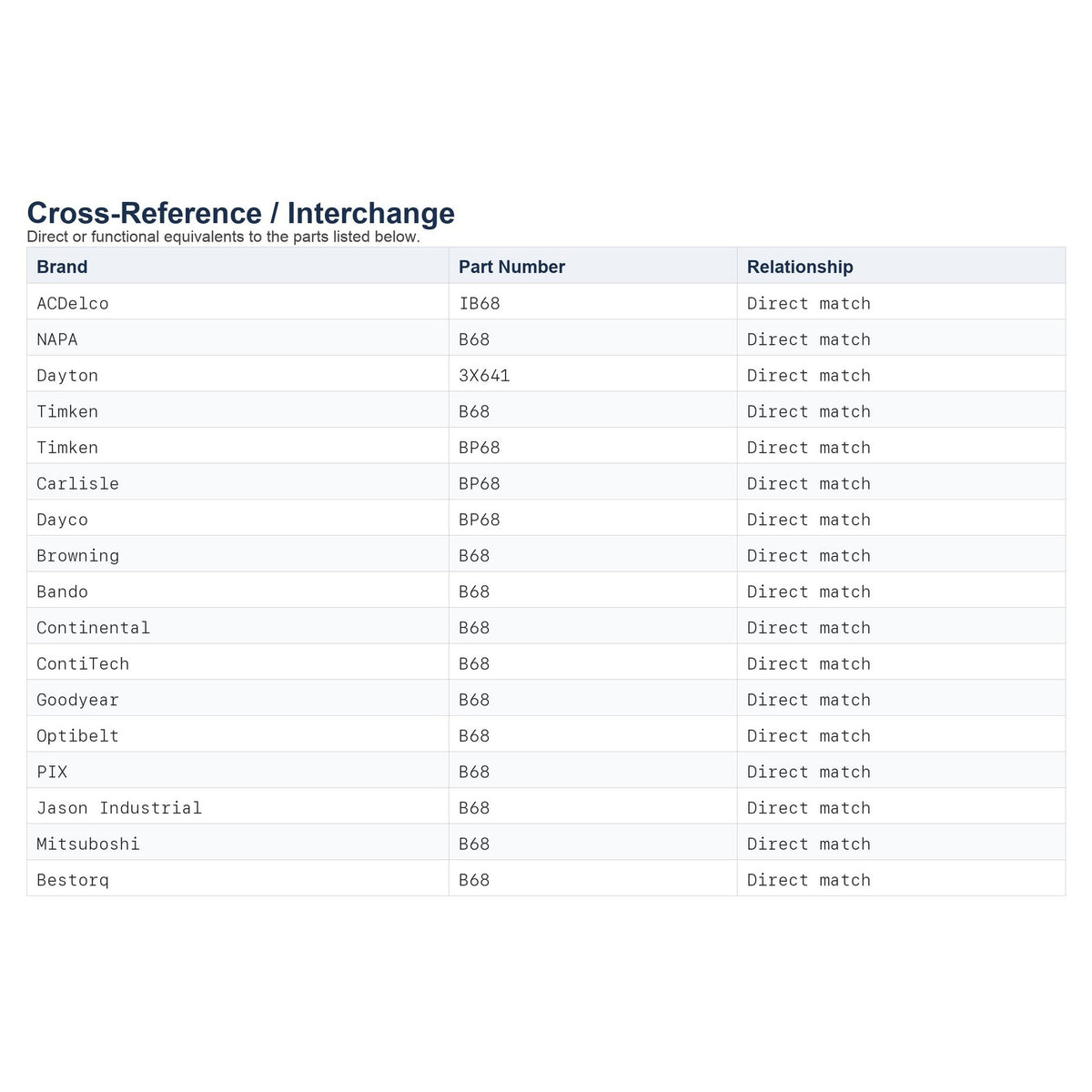Select the Bando brand cell
The width and height of the screenshot is (1092, 1092).
238,591
